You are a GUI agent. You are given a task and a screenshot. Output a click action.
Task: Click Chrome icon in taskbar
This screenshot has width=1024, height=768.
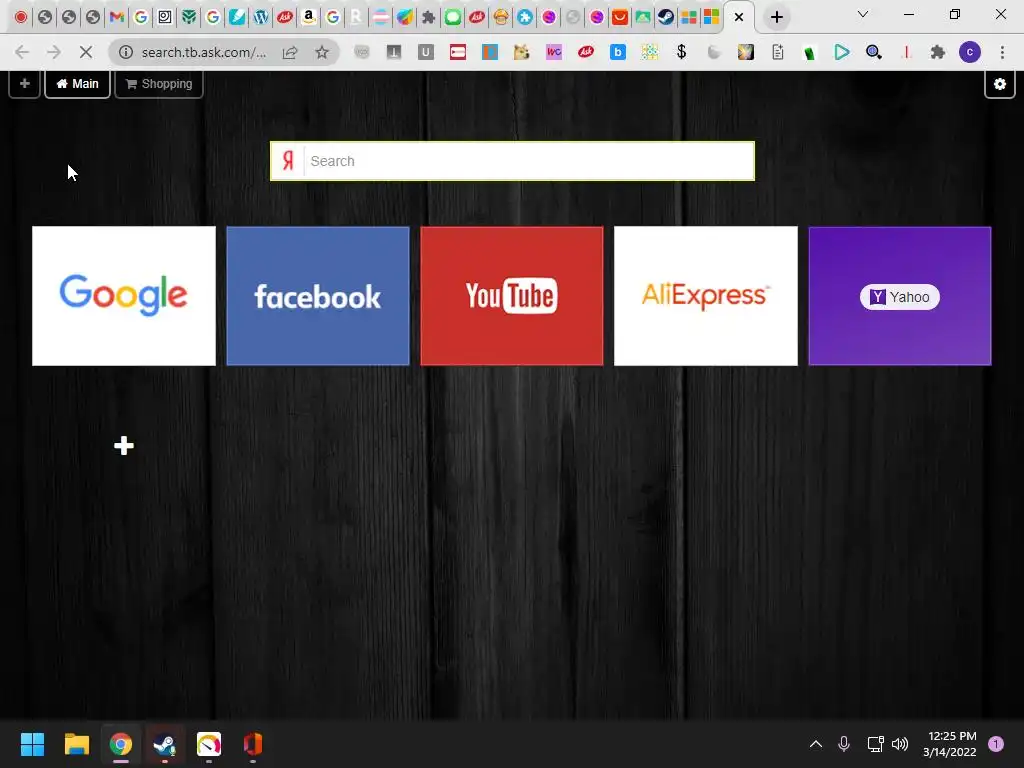point(121,744)
